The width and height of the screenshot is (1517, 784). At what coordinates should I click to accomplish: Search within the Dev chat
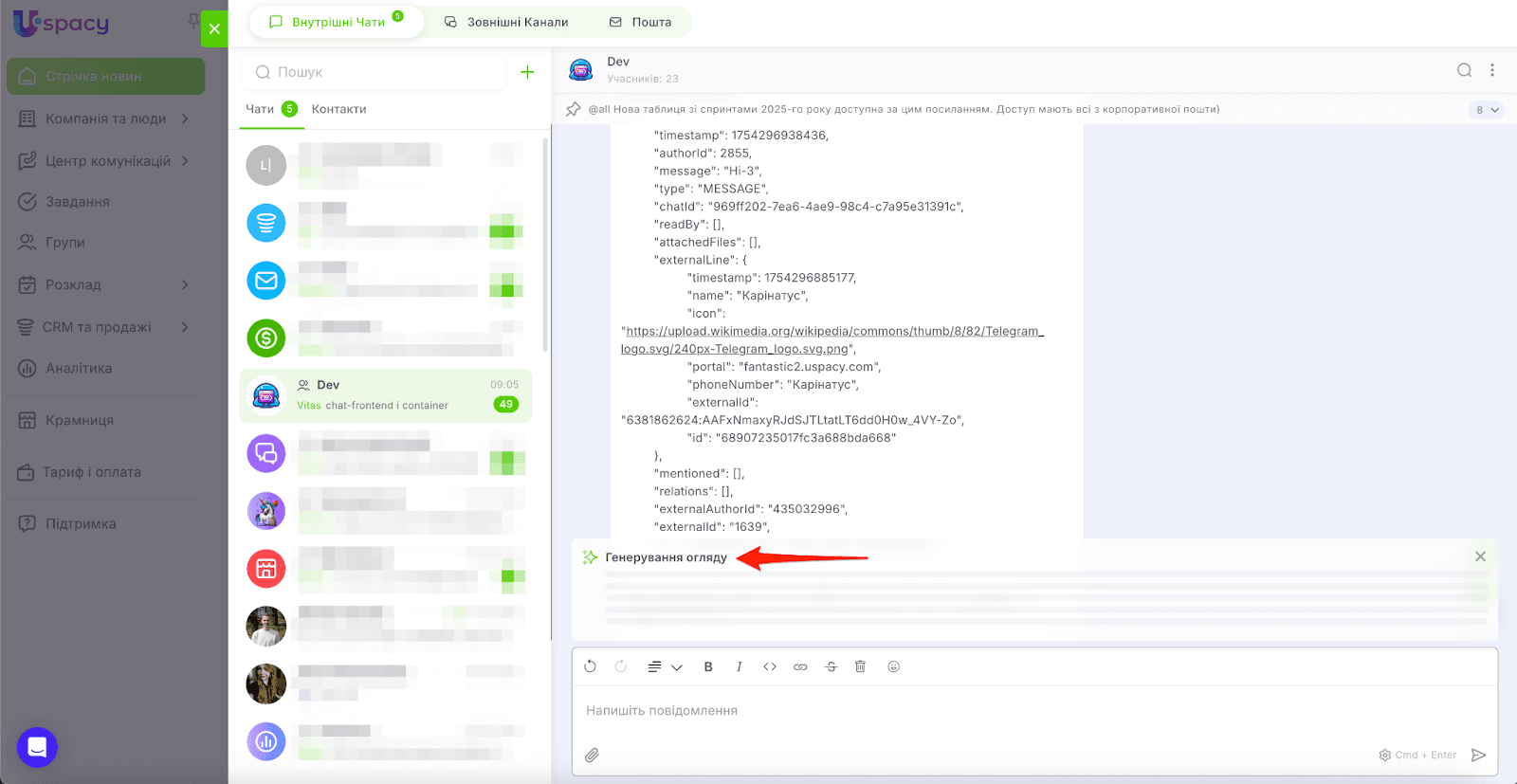pos(1465,70)
